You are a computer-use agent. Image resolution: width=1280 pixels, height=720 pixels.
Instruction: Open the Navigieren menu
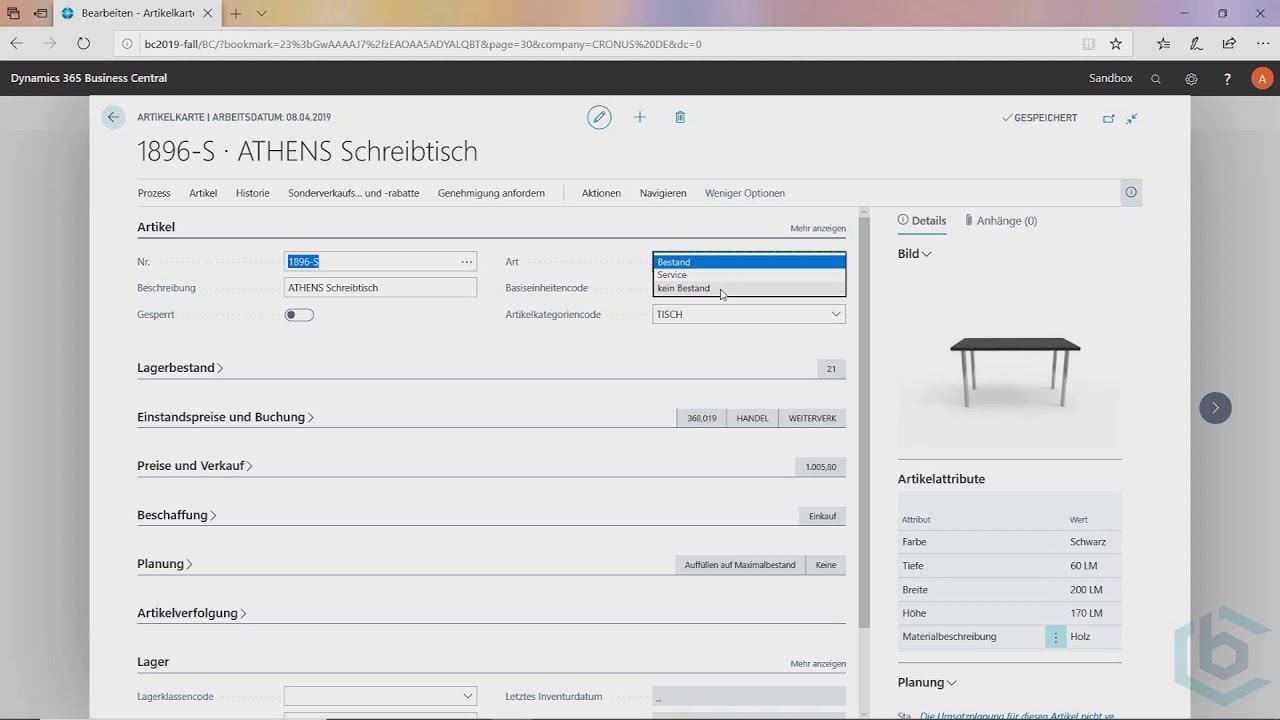tap(663, 193)
